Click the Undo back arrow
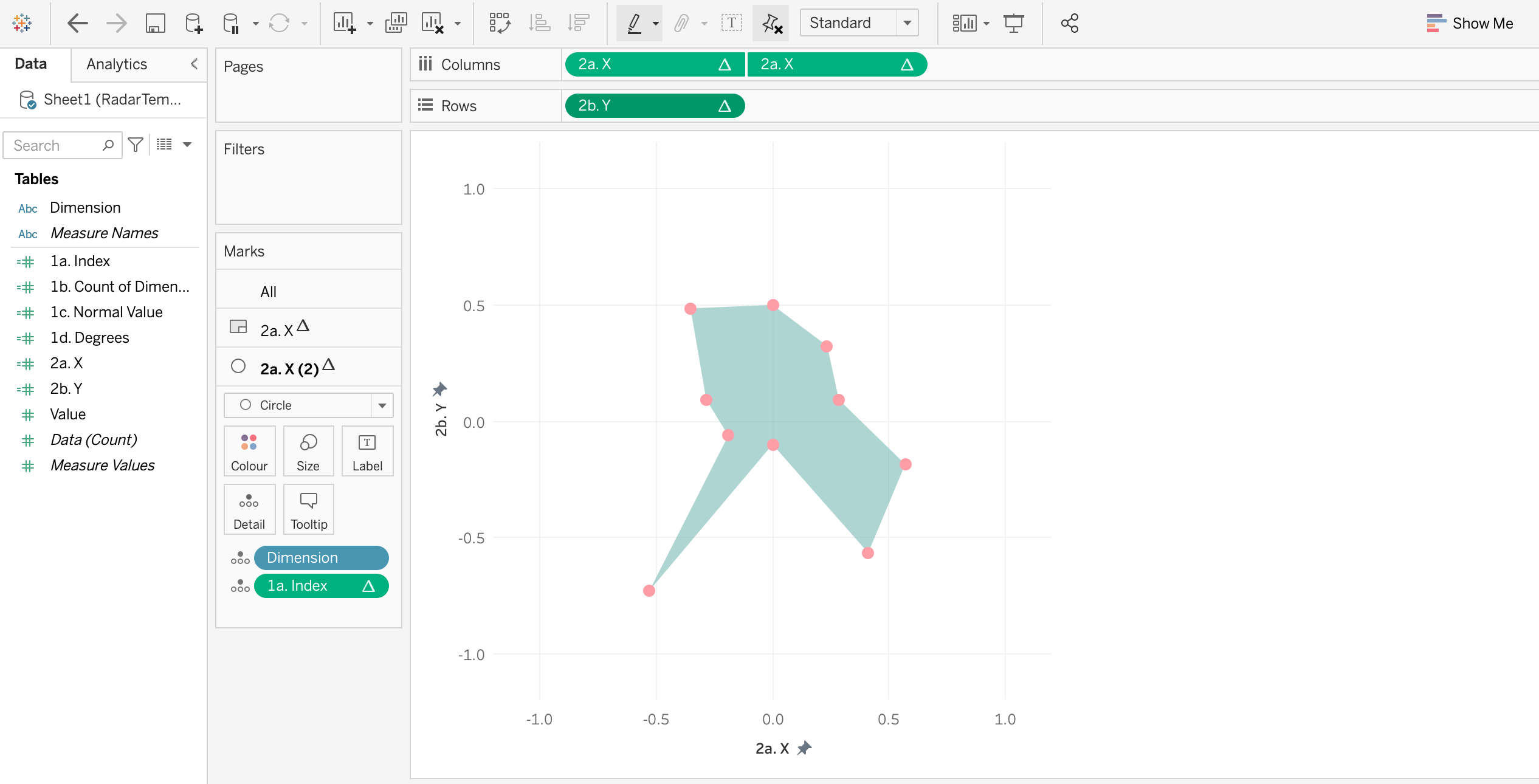Viewport: 1539px width, 784px height. tap(77, 24)
